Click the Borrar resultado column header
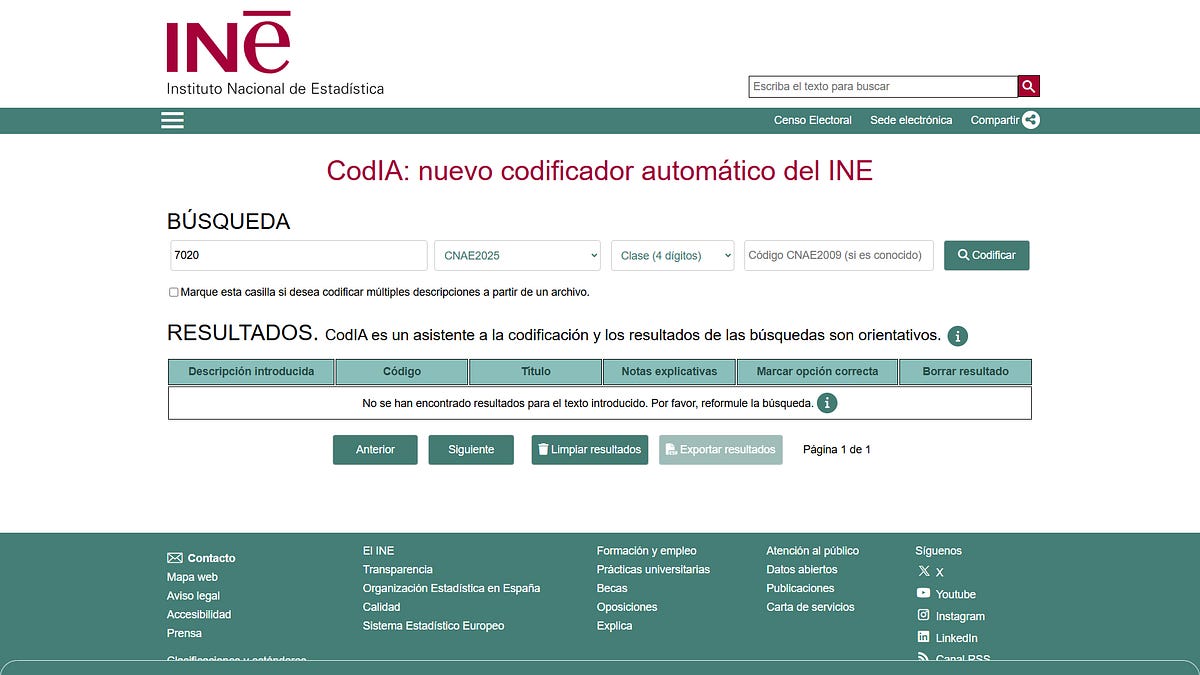Viewport: 1200px width, 675px height. tap(965, 372)
